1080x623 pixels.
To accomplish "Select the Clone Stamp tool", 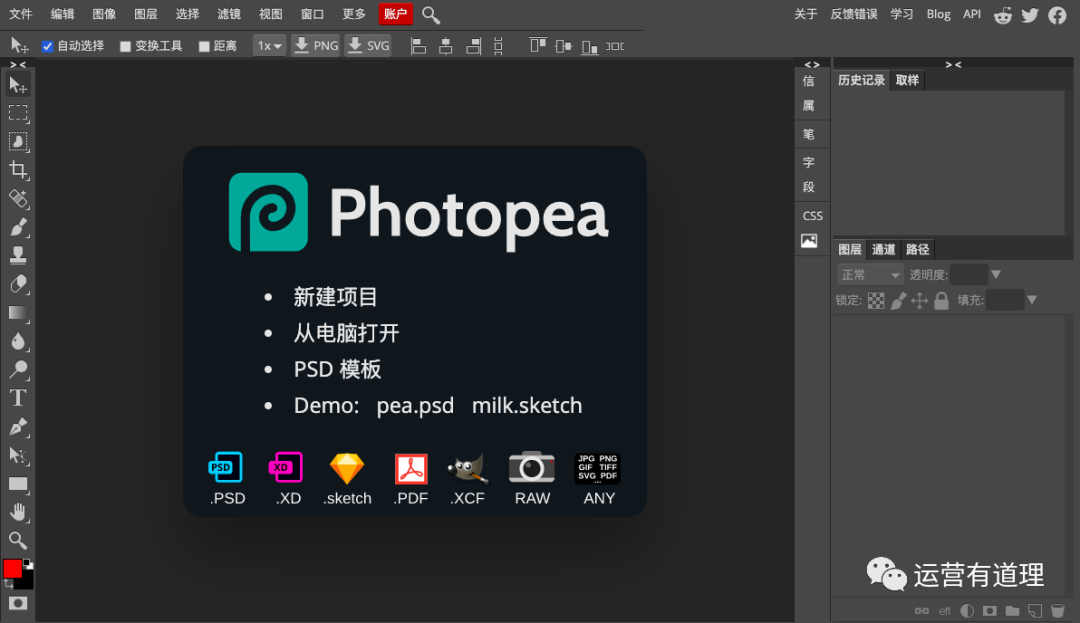I will tap(18, 255).
